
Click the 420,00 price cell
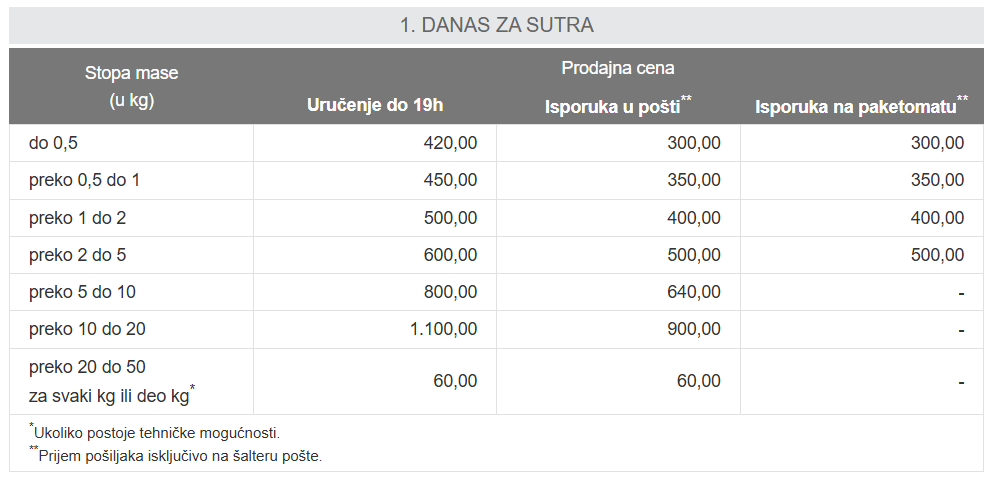point(451,143)
